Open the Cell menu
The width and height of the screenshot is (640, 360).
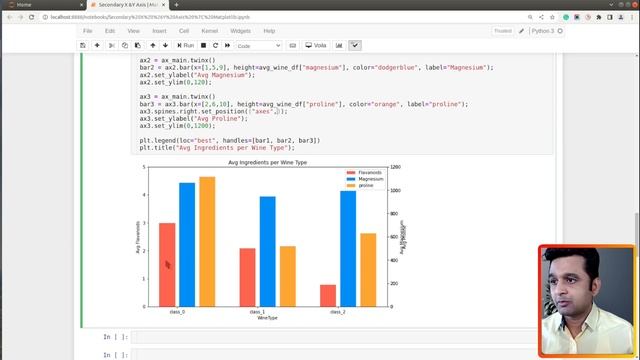[x=184, y=31]
